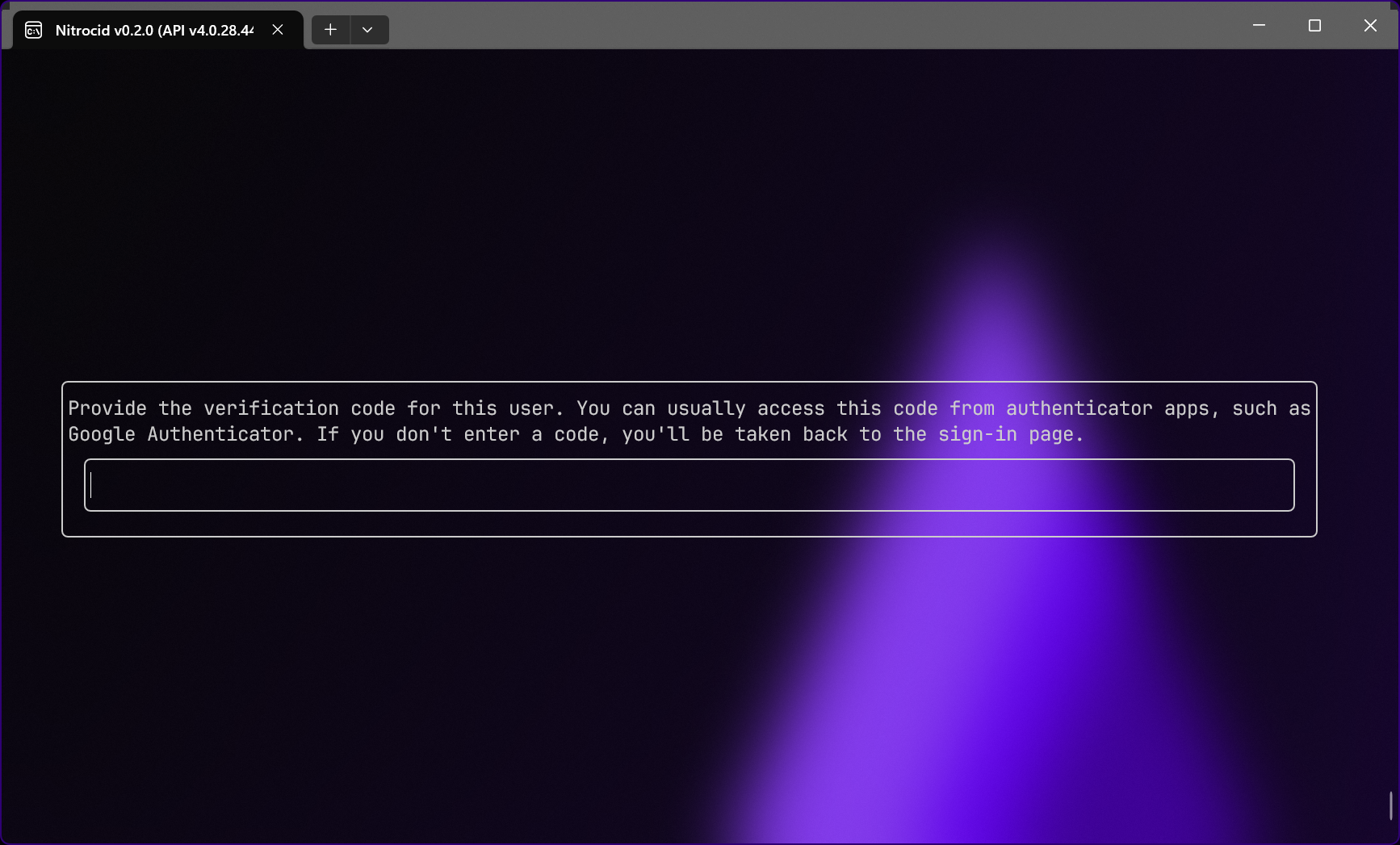The width and height of the screenshot is (1400, 845).
Task: Select the Nitrocid v0.2.0 terminal tab
Action: [158, 30]
